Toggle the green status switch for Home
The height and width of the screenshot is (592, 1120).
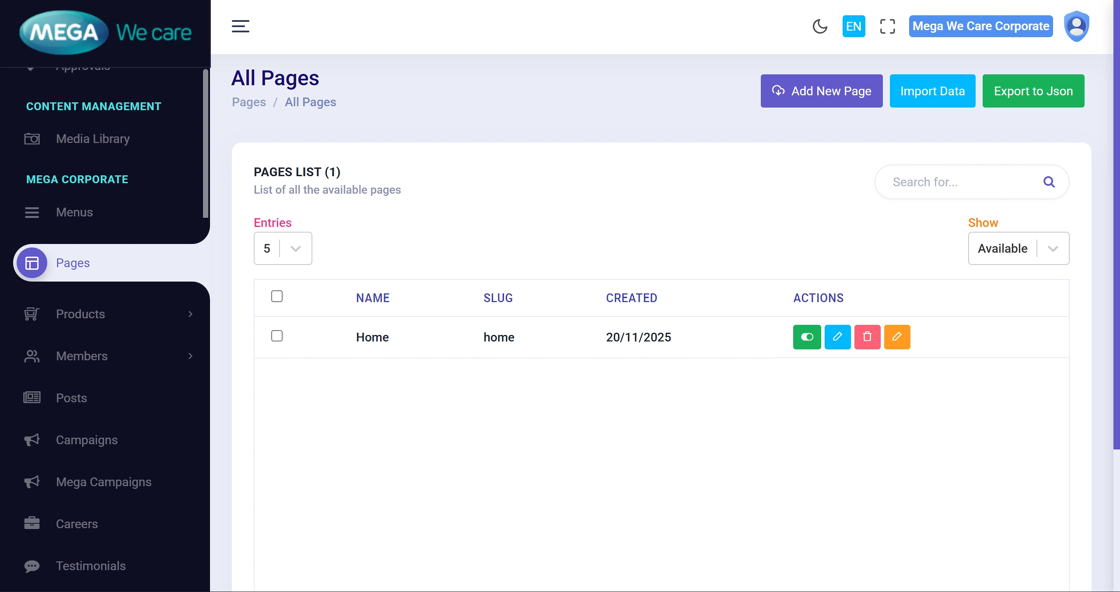tap(807, 337)
